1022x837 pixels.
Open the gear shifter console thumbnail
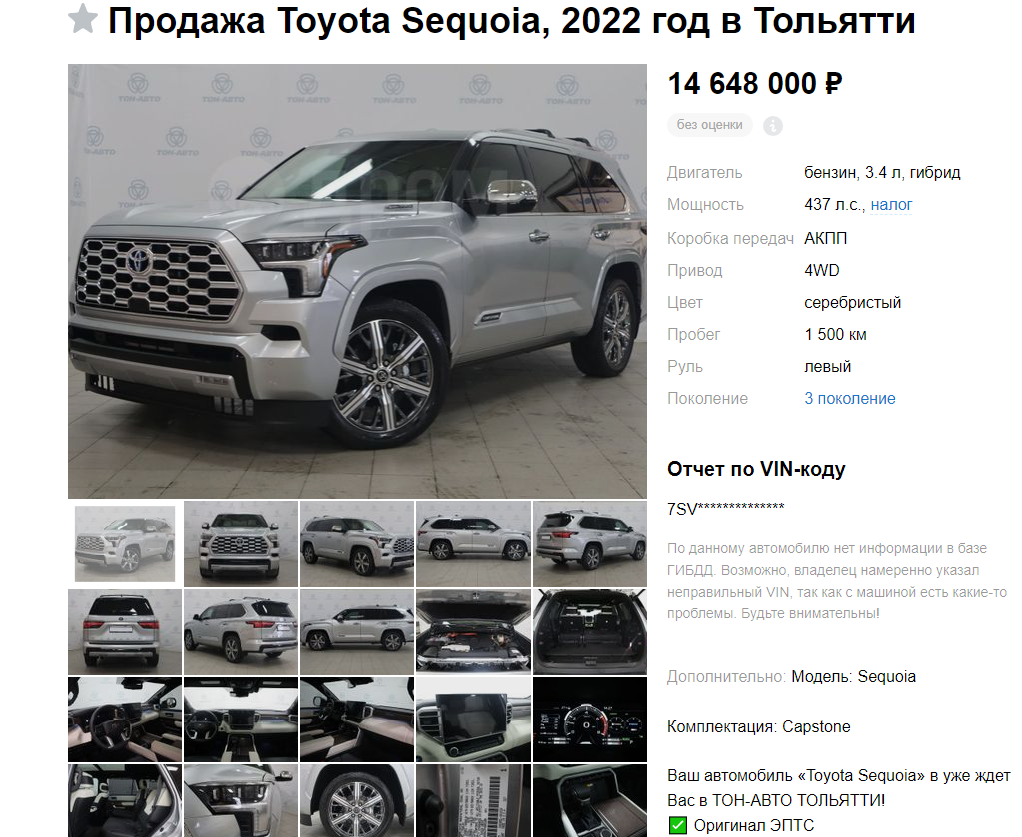[x=590, y=800]
